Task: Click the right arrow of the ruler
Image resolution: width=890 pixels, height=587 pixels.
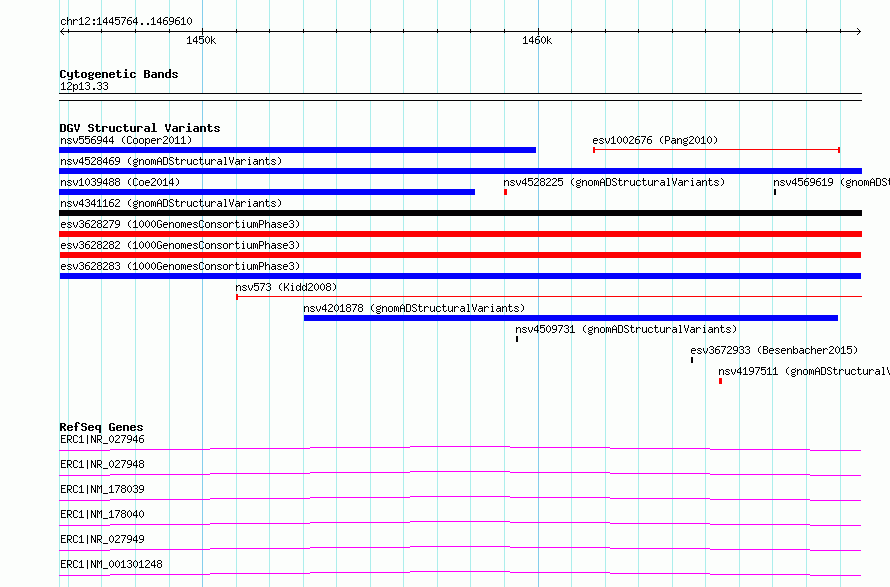Action: tap(858, 32)
